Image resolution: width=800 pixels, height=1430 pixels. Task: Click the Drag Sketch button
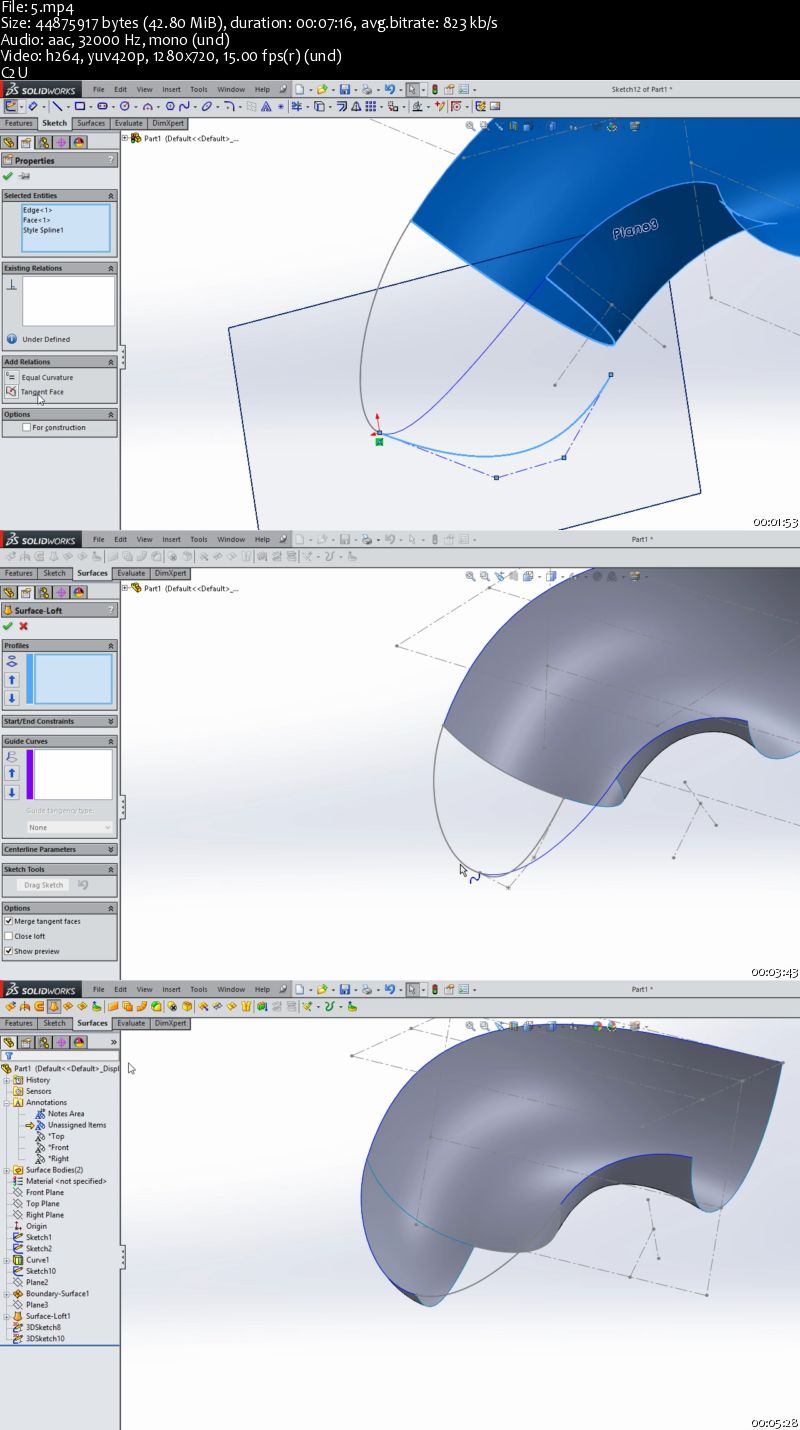[x=43, y=884]
